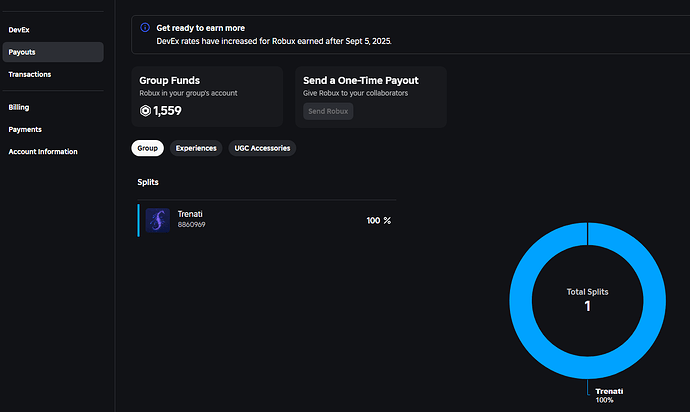The width and height of the screenshot is (690, 412).
Task: Click the Group Funds heading
Action: tap(172, 80)
